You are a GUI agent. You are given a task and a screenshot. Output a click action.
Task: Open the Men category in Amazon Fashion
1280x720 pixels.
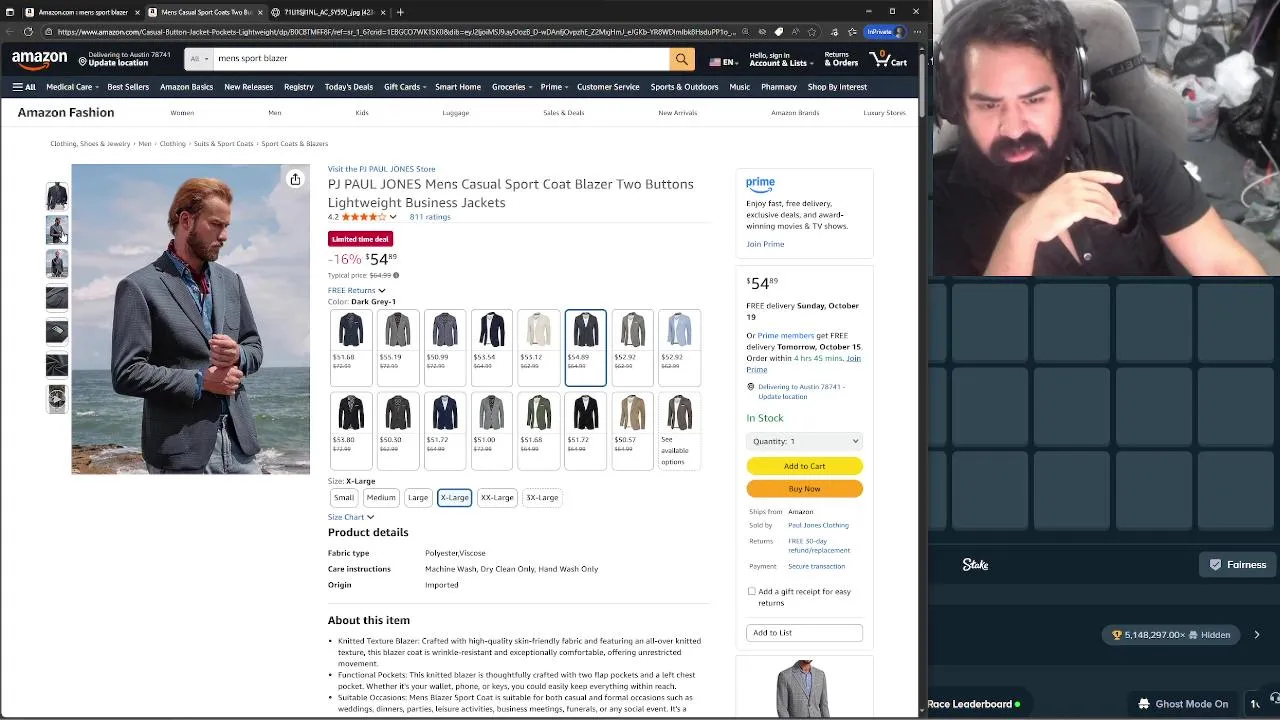pyautogui.click(x=275, y=113)
